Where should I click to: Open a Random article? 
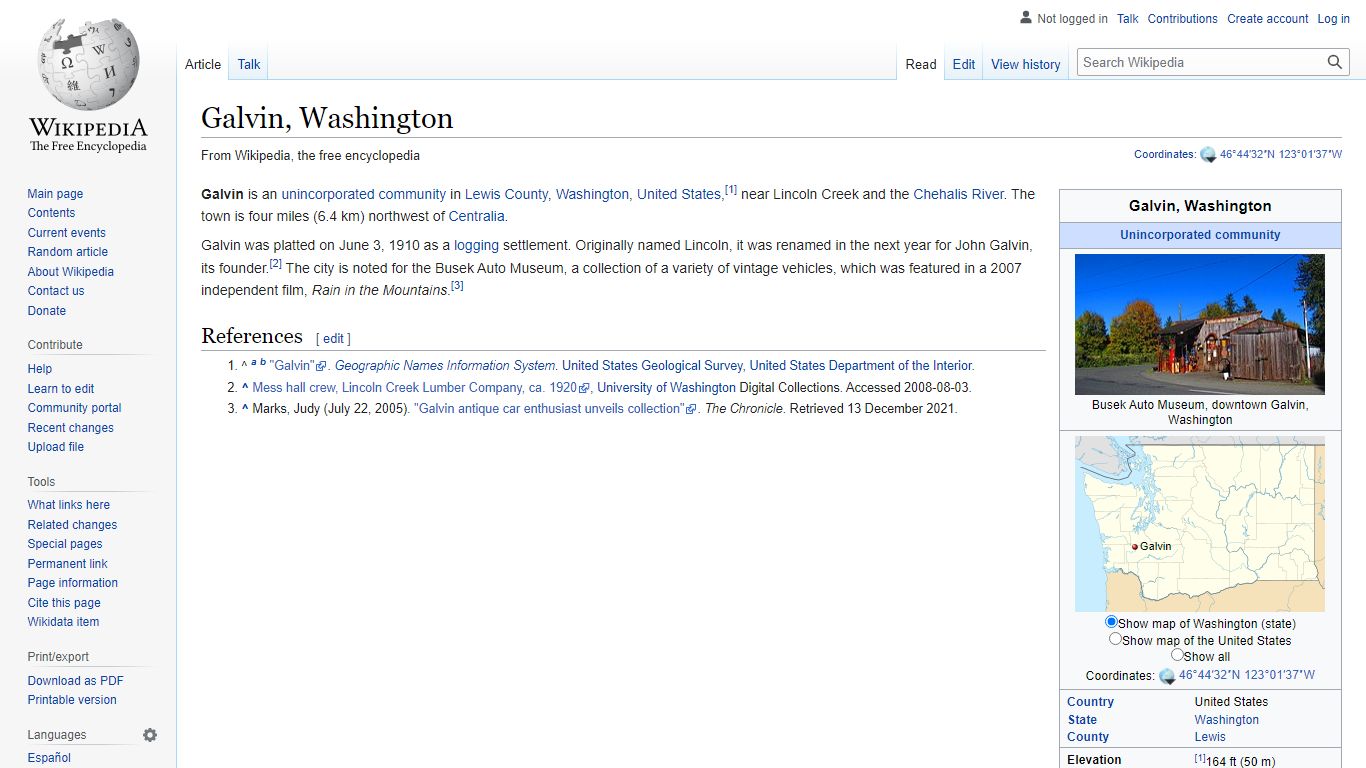67,252
